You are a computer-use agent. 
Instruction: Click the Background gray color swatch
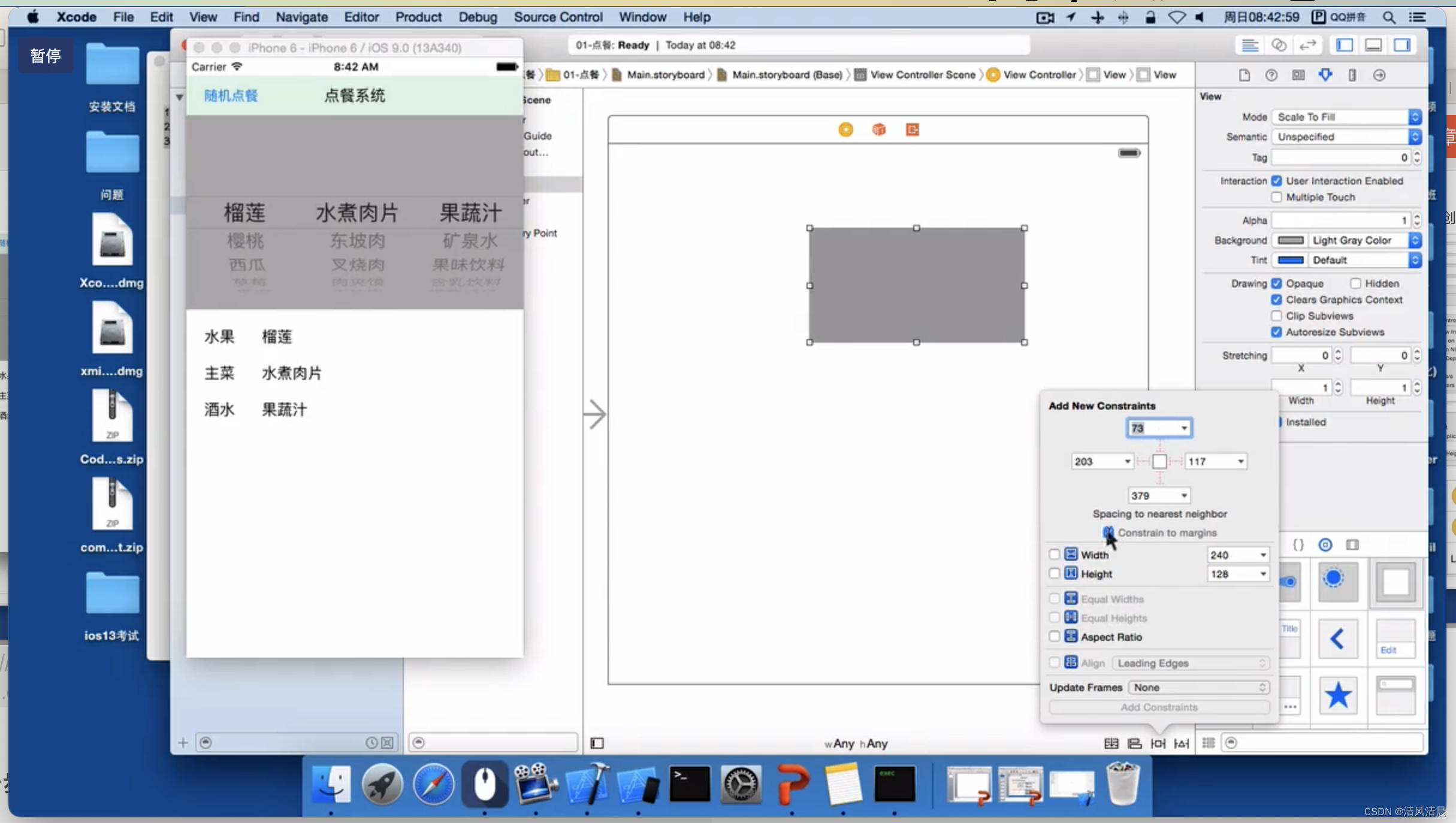(1290, 240)
